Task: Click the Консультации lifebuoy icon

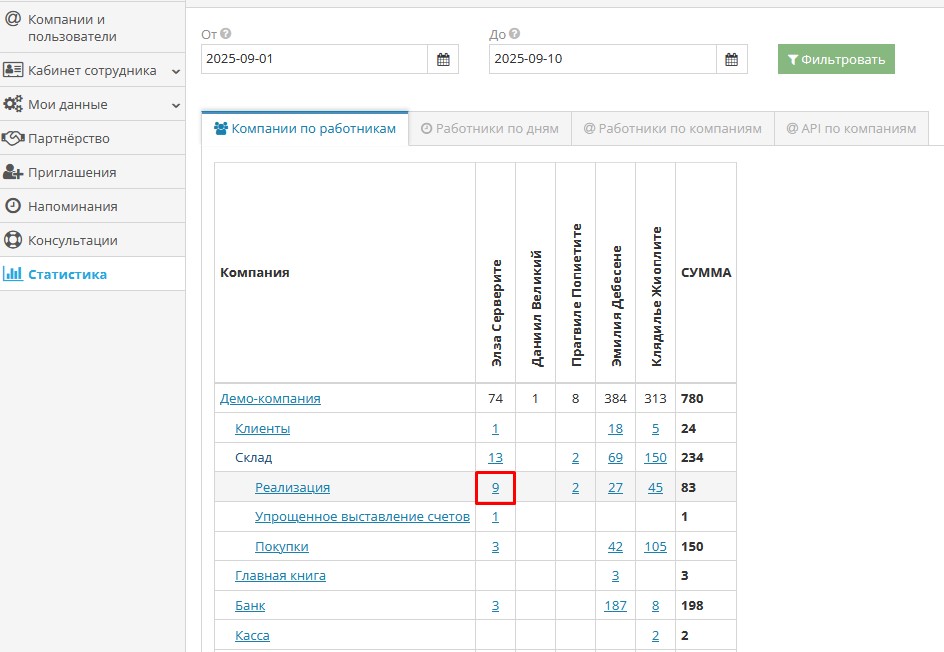Action: pos(13,240)
